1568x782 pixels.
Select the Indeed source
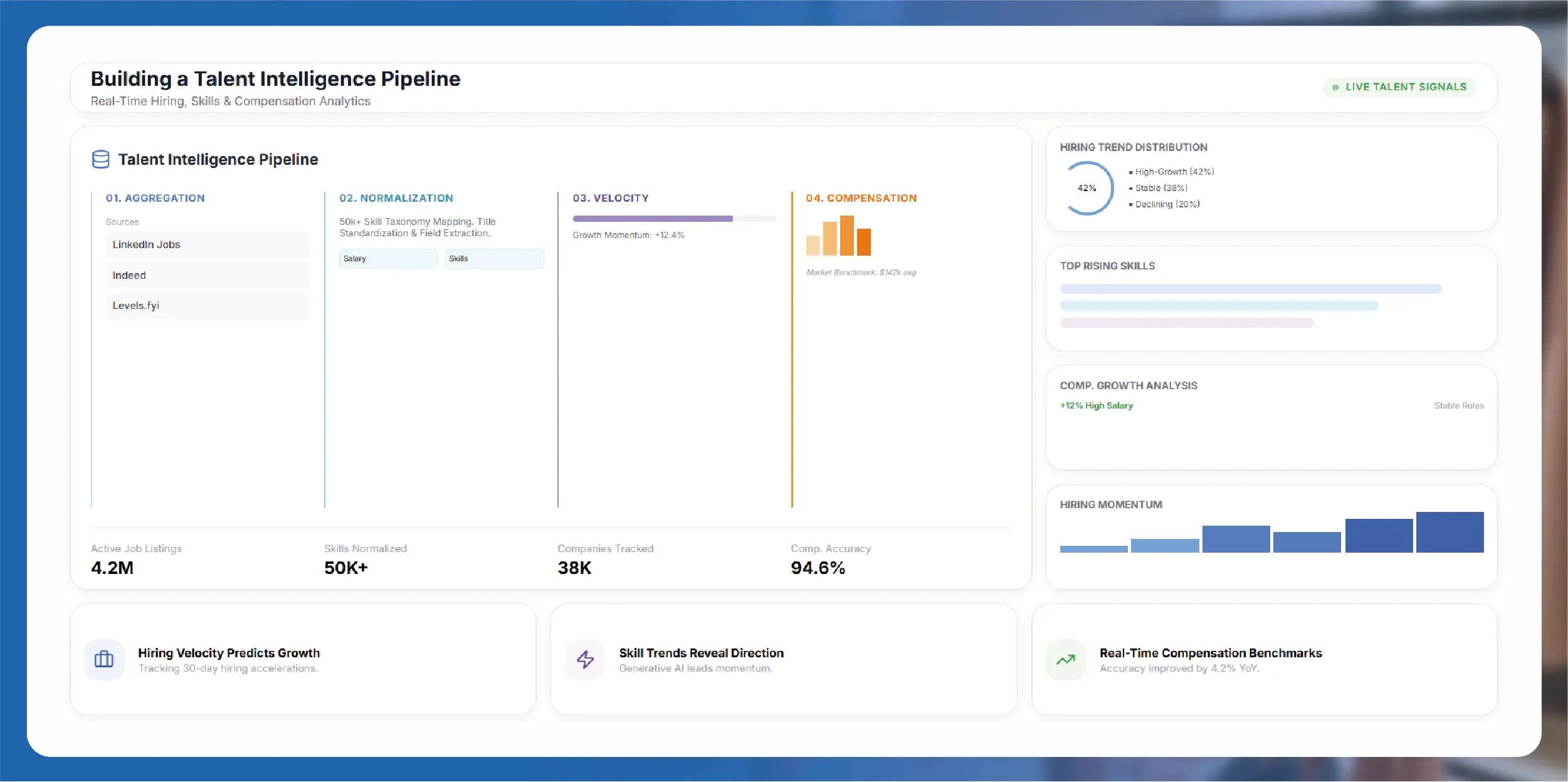coord(208,275)
